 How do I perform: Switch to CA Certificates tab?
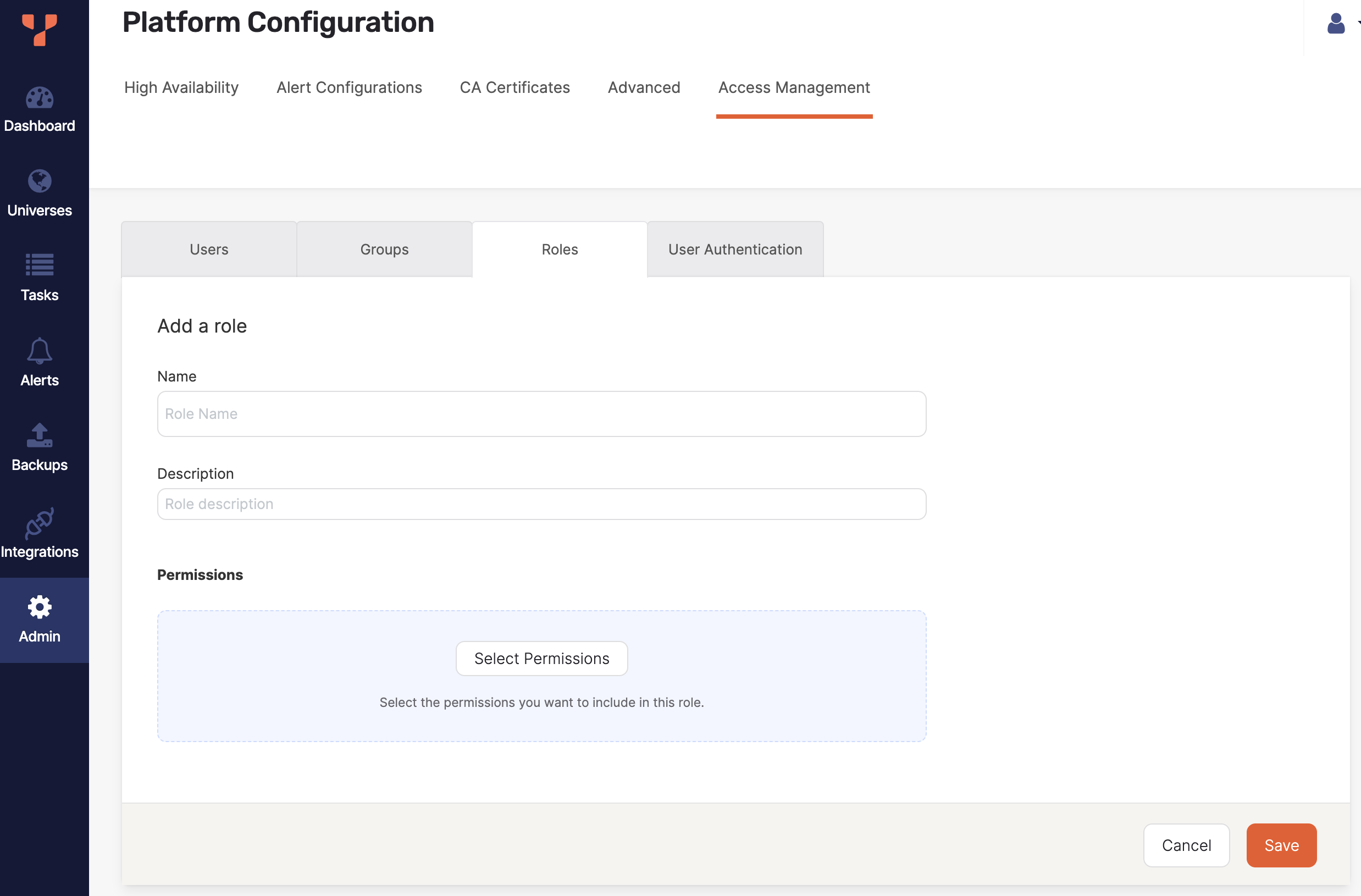click(x=514, y=87)
